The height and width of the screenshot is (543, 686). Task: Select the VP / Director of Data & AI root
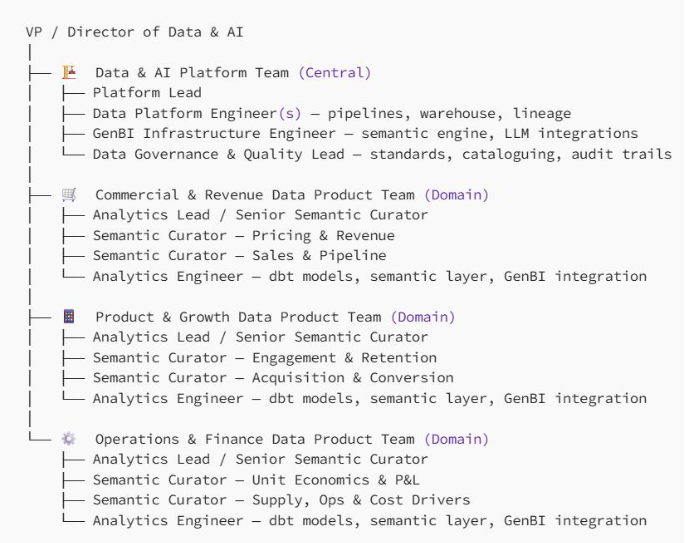coord(134,32)
